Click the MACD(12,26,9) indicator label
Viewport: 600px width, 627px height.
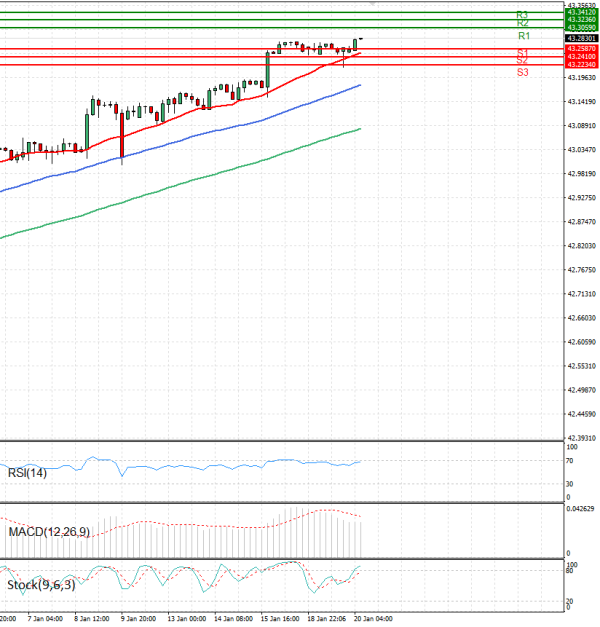pyautogui.click(x=50, y=532)
